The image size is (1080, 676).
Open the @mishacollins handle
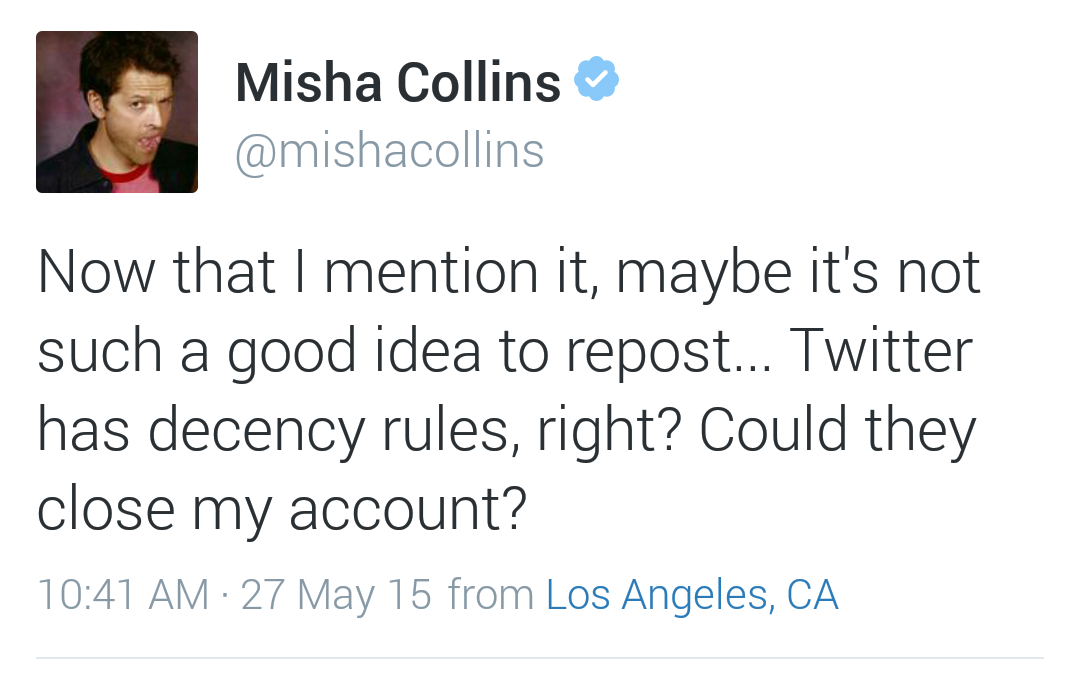point(389,151)
